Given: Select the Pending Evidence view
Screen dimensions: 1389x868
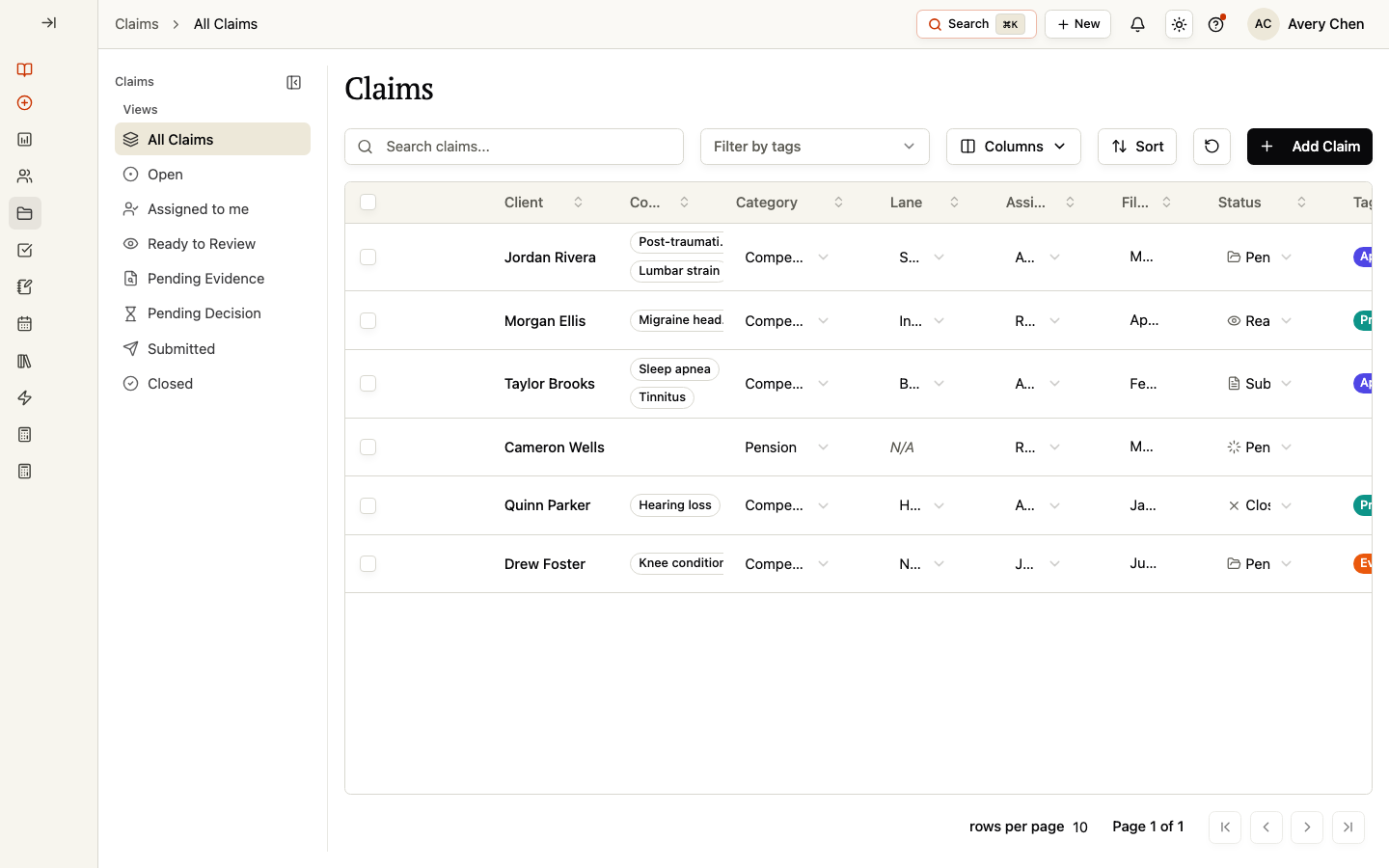Looking at the screenshot, I should click(x=212, y=279).
